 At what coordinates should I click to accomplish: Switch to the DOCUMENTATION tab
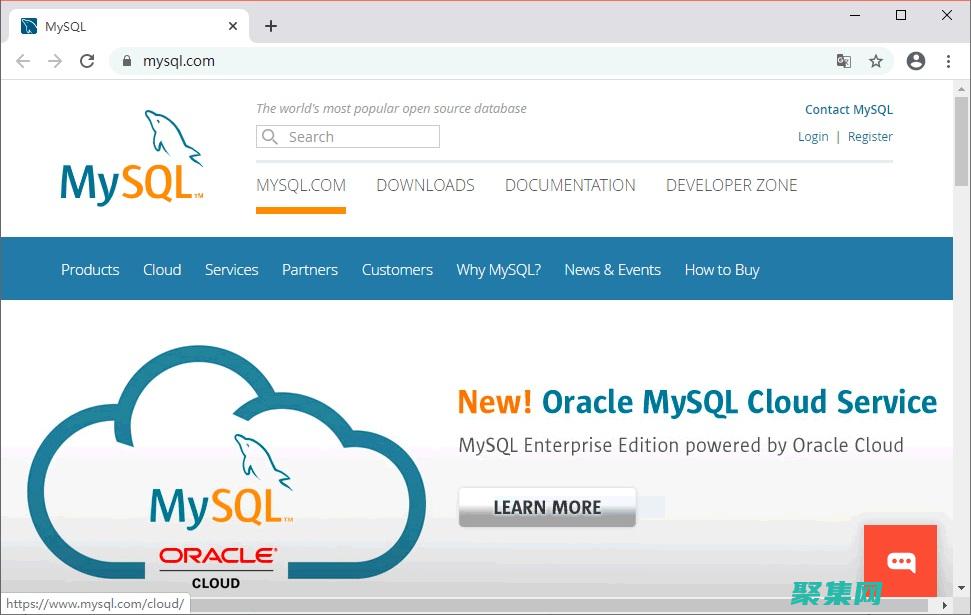[570, 185]
